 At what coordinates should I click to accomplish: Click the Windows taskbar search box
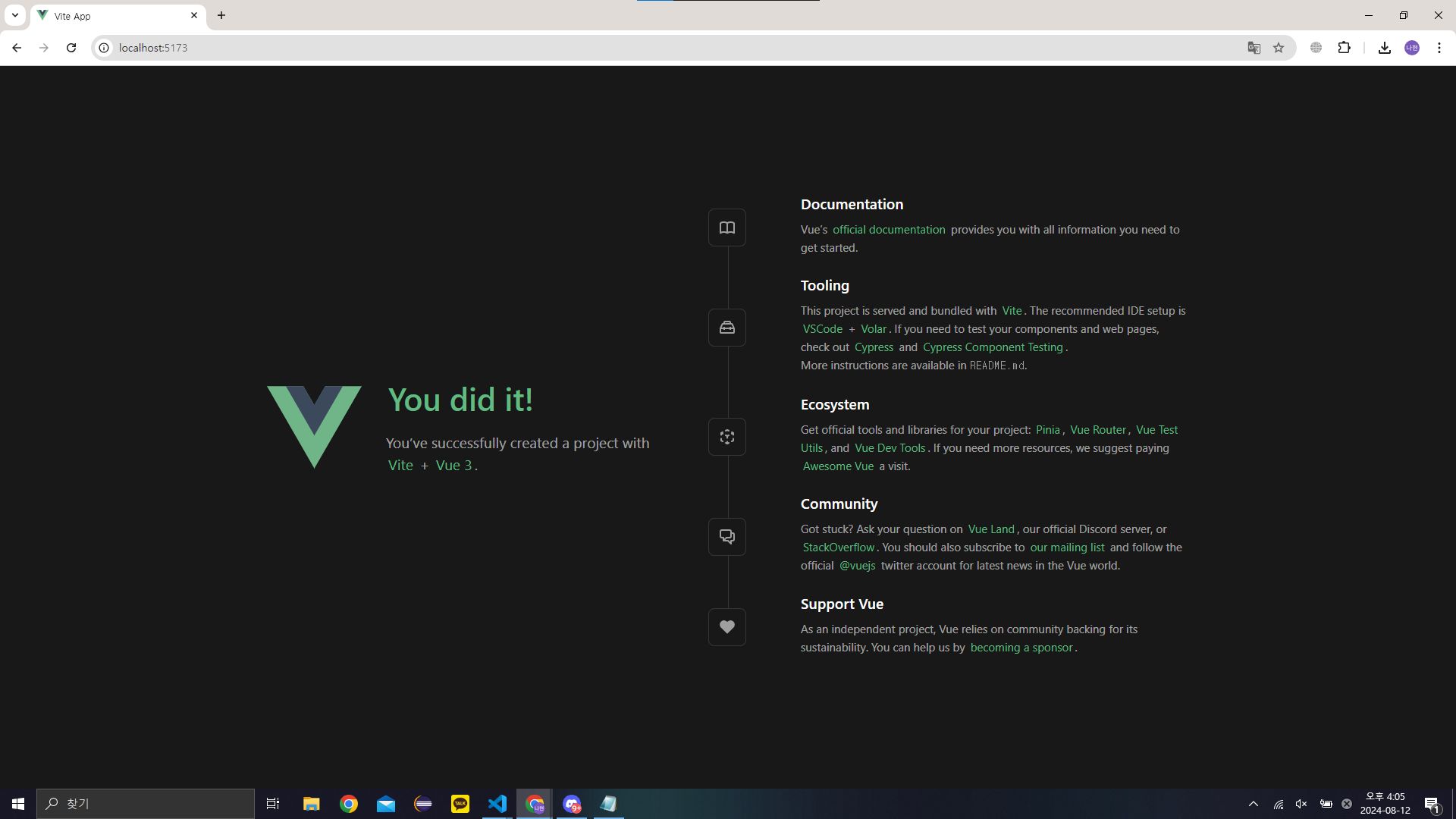(x=146, y=804)
